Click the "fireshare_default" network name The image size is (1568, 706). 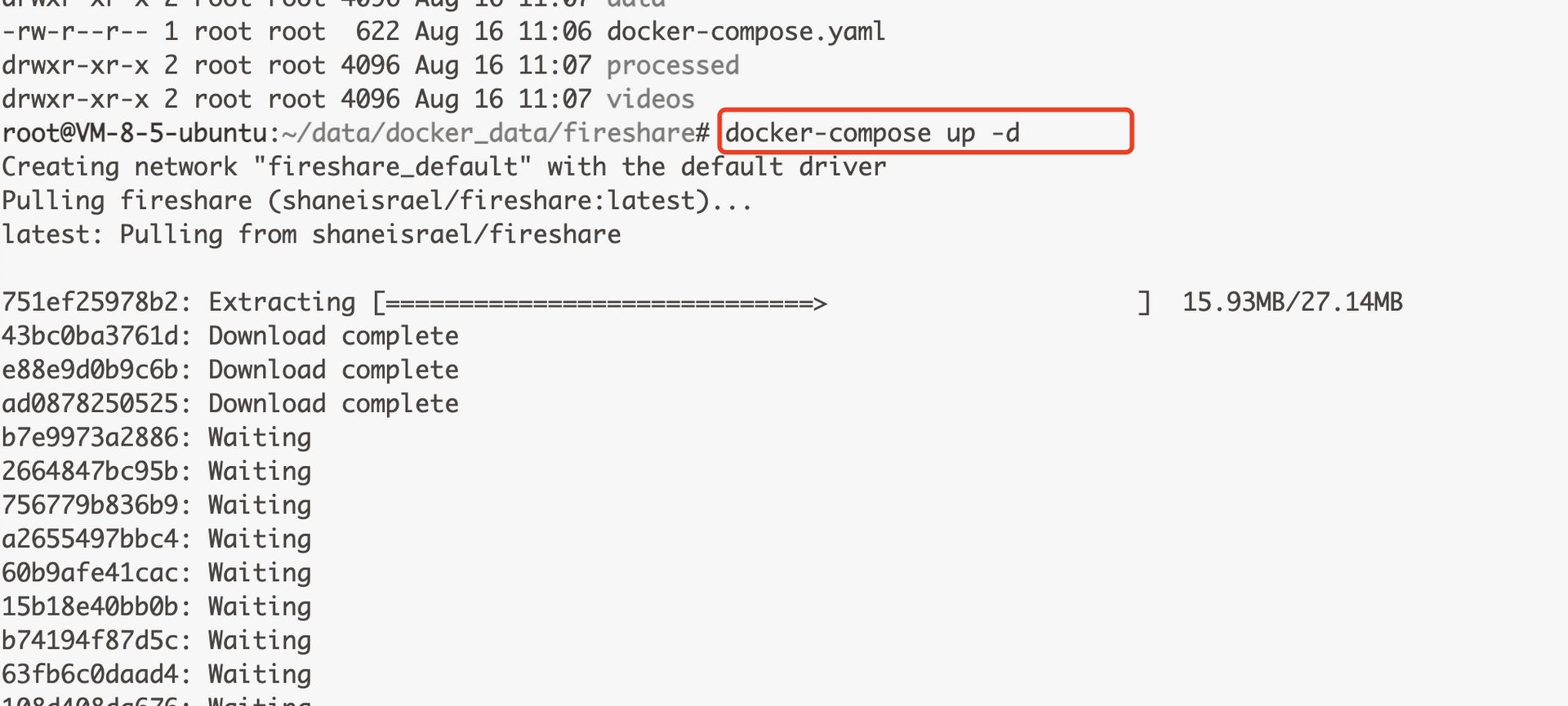click(392, 167)
